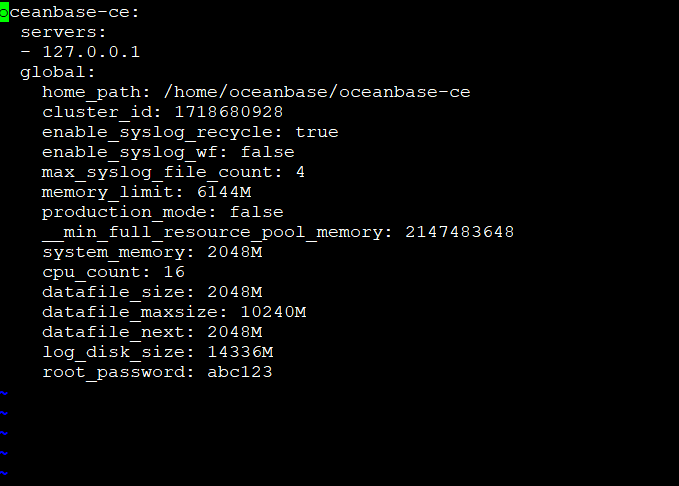Click the log_disk_size value 14336M
Screen dimensions: 679x486
[240, 352]
